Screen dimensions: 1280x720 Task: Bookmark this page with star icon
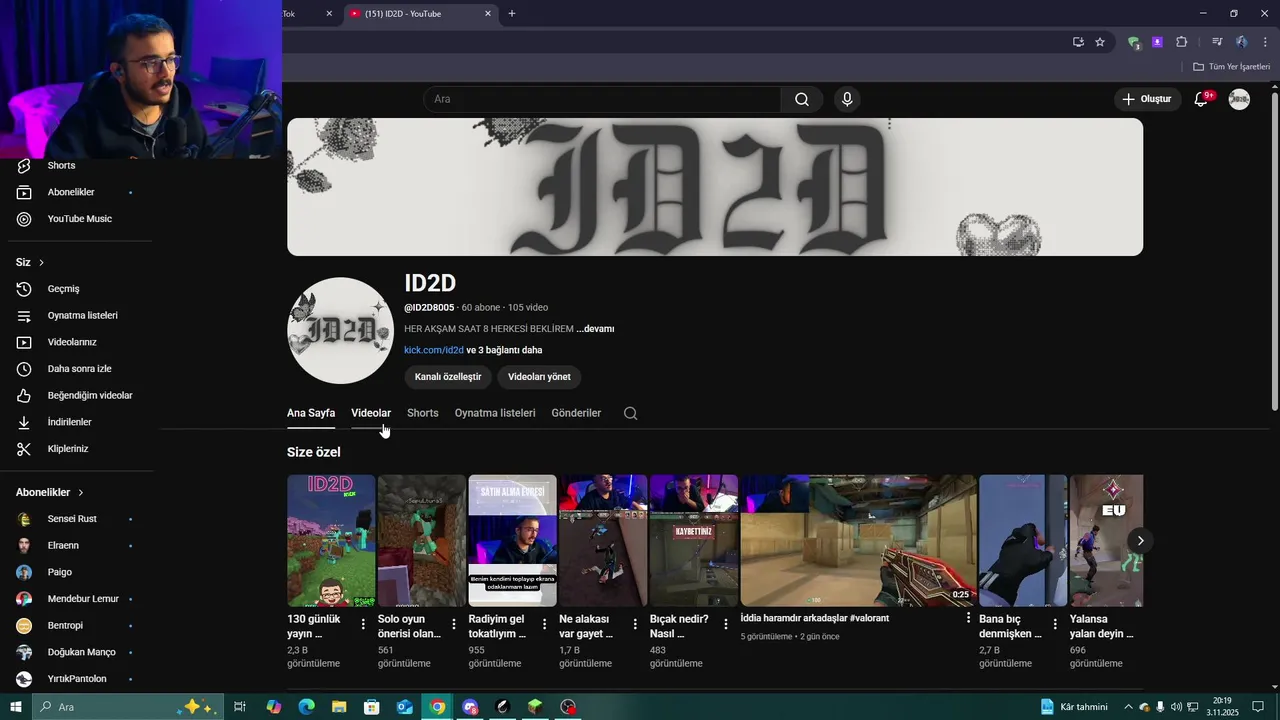tap(1100, 42)
